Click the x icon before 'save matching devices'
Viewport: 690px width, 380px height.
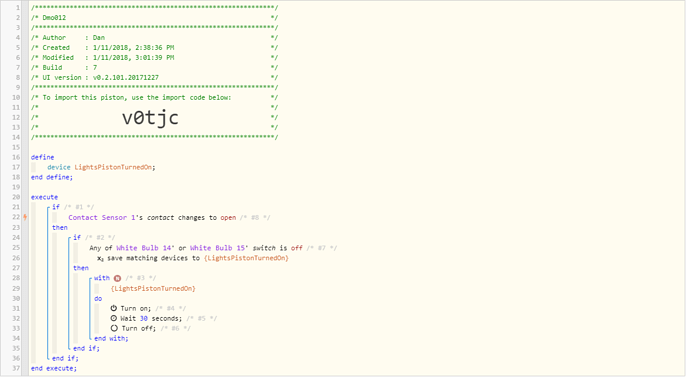100,259
